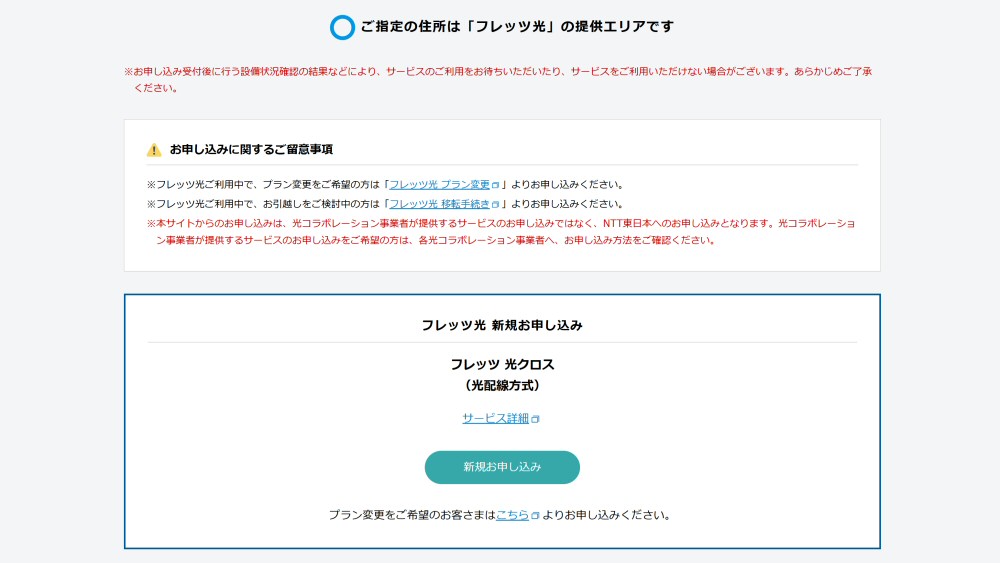Image resolution: width=1000 pixels, height=563 pixels.
Task: Click the フレッツ光 新規お申し込み section heading
Action: pos(502,325)
